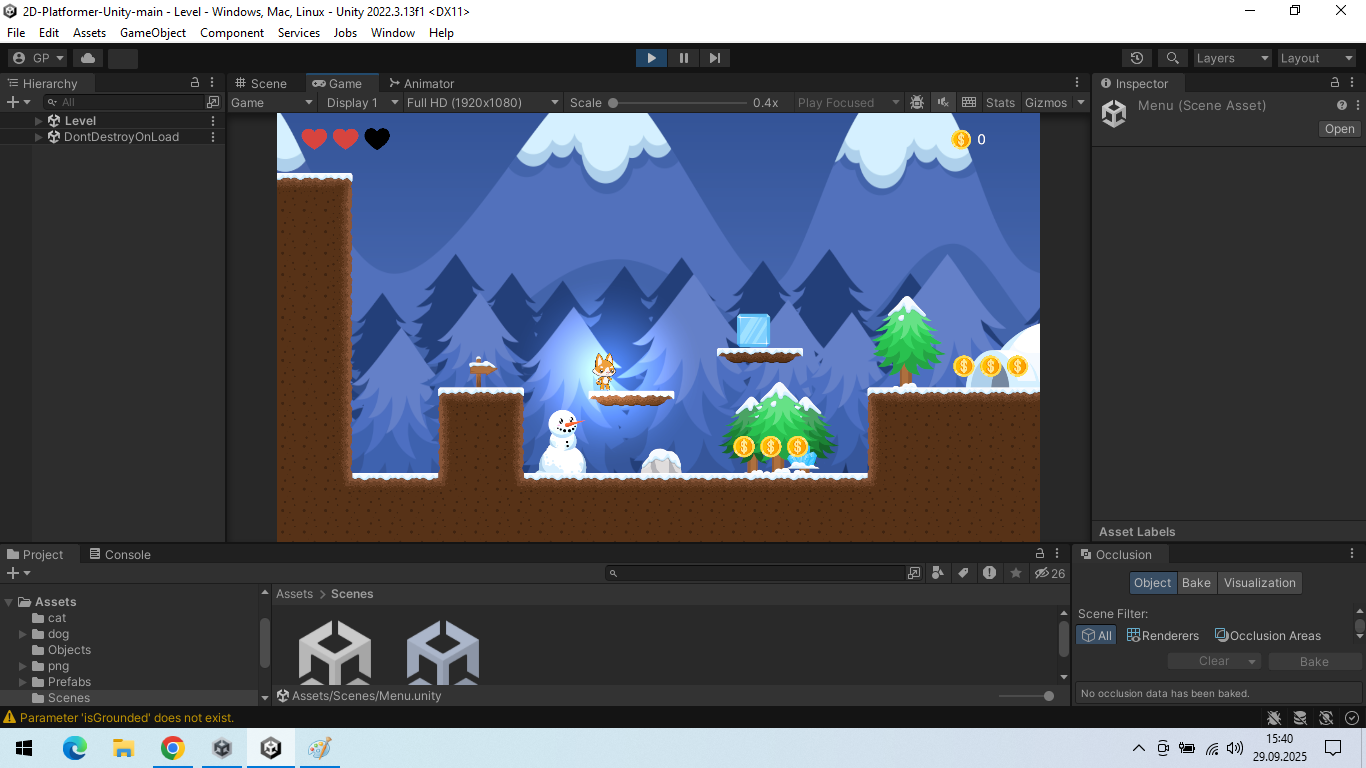The height and width of the screenshot is (768, 1366).
Task: Pause the game with Pause button
Action: pyautogui.click(x=683, y=58)
